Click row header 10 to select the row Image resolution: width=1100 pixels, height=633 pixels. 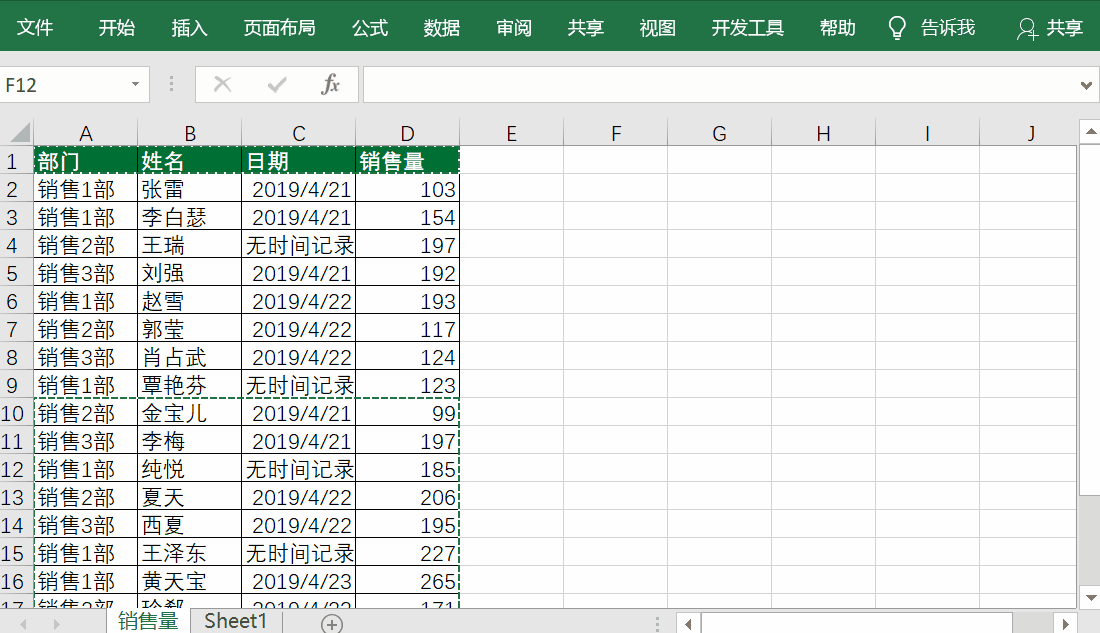pyautogui.click(x=14, y=413)
